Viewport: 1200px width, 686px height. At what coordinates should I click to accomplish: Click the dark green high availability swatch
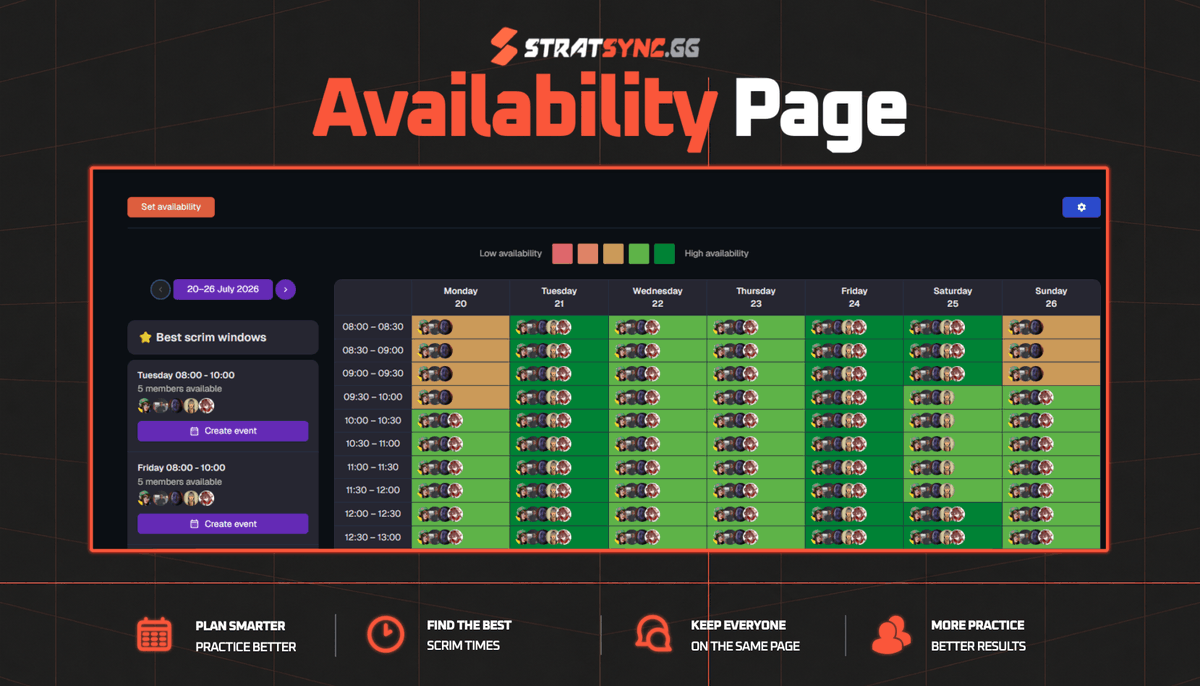(665, 253)
